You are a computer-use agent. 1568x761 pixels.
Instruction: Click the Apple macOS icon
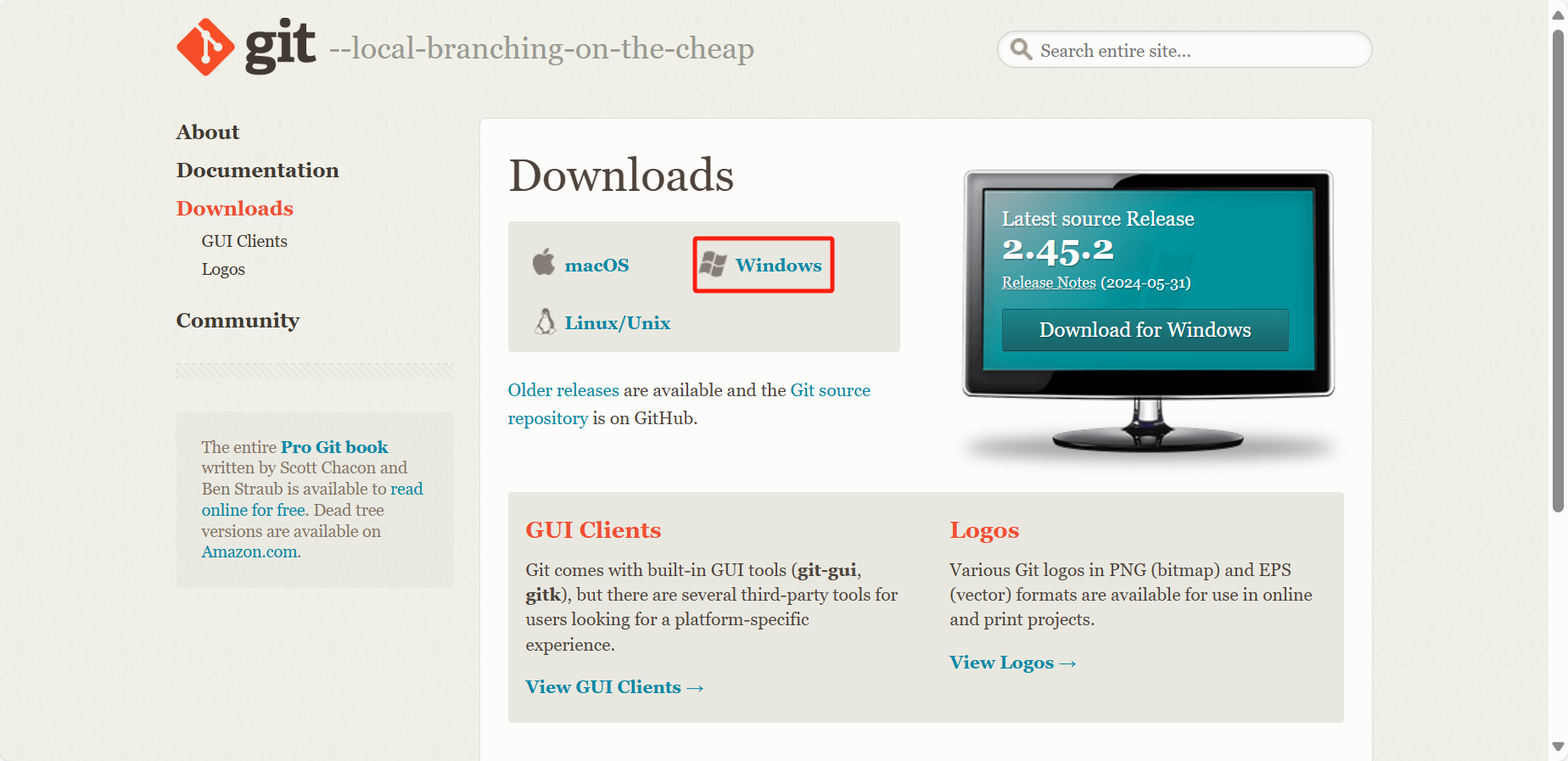544,262
